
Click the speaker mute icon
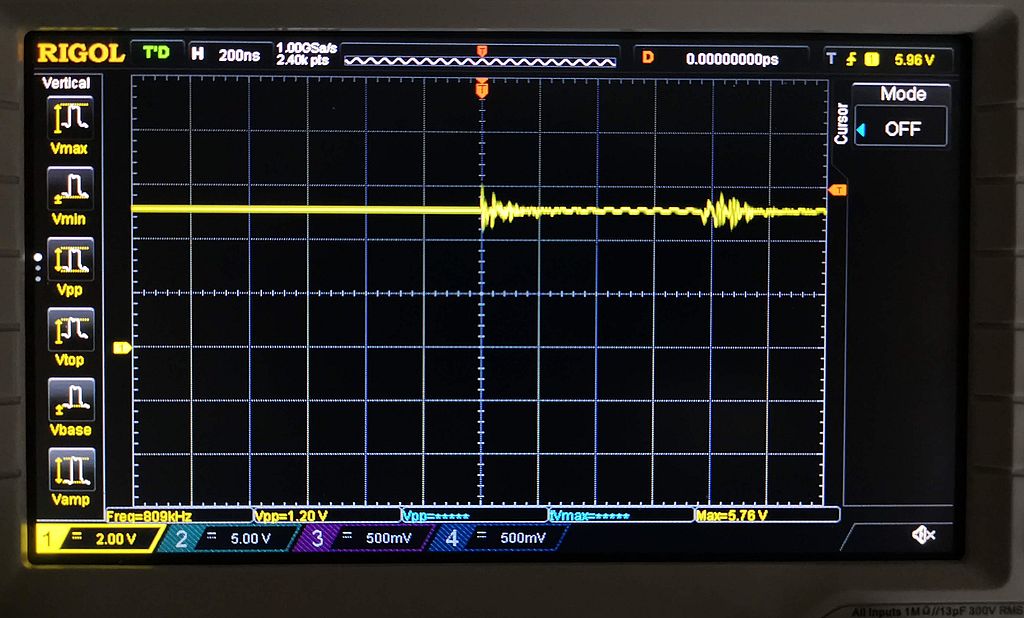point(923,536)
